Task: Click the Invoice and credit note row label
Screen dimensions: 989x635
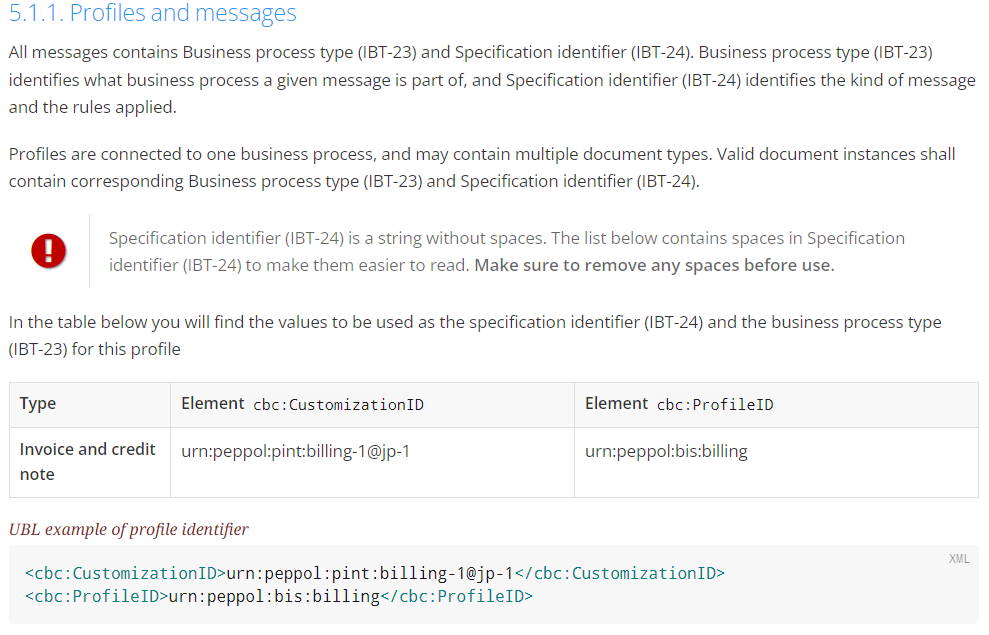Action: [87, 462]
